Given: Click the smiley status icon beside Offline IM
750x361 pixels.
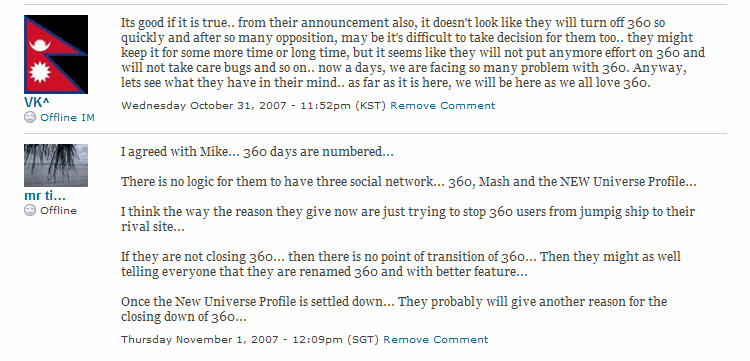Looking at the screenshot, I should pos(30,117).
